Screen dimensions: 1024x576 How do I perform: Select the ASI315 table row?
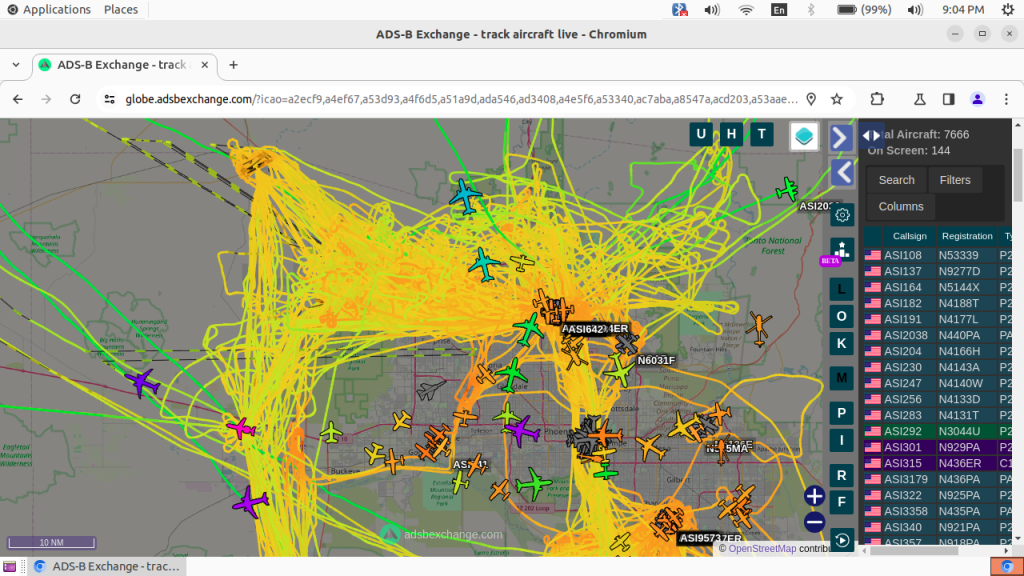point(938,463)
